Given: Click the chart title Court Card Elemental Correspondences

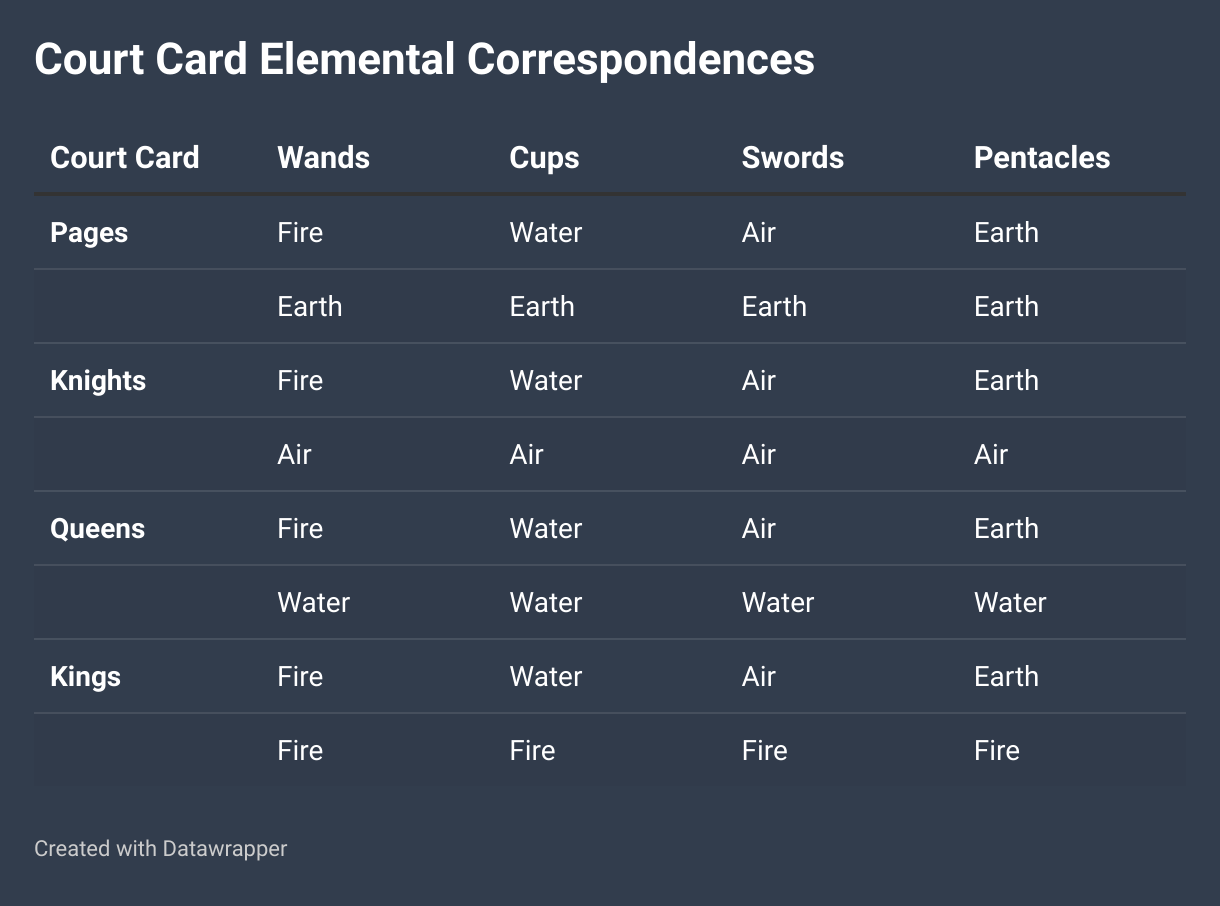Looking at the screenshot, I should [x=424, y=60].
